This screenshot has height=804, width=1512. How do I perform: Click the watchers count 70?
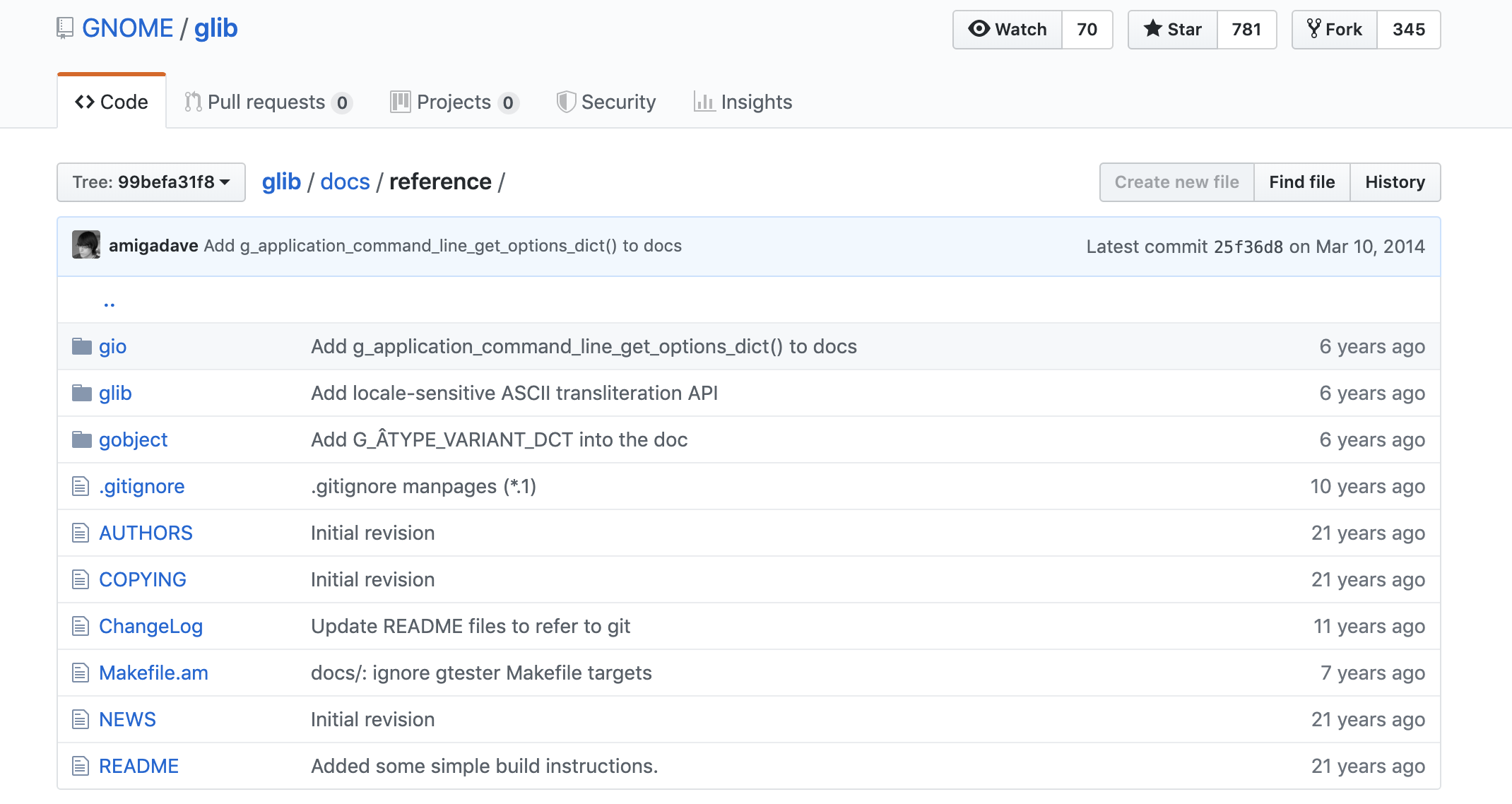pyautogui.click(x=1087, y=30)
